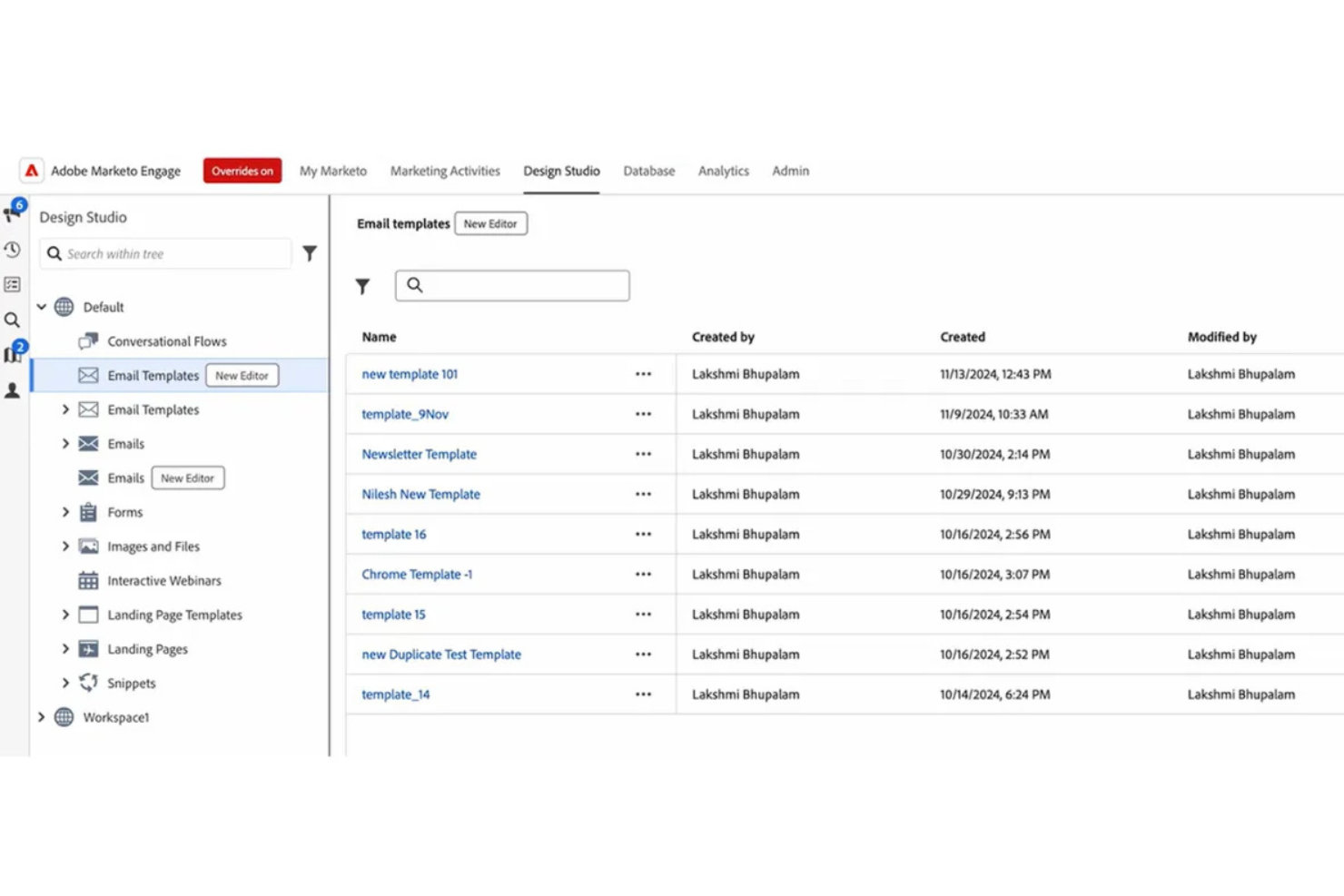Sort by the Name column header
Image resolution: width=1344 pixels, height=896 pixels.
point(379,337)
